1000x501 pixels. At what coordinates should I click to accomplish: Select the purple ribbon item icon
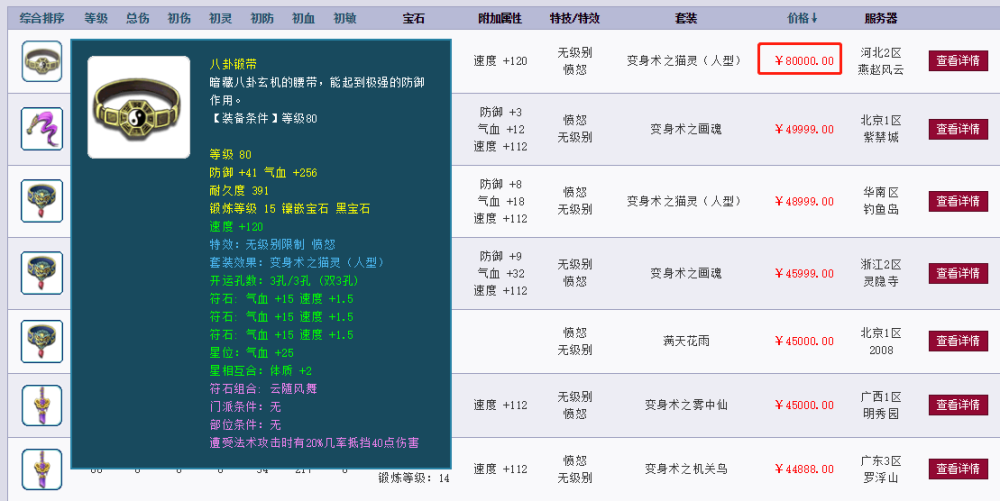41,129
